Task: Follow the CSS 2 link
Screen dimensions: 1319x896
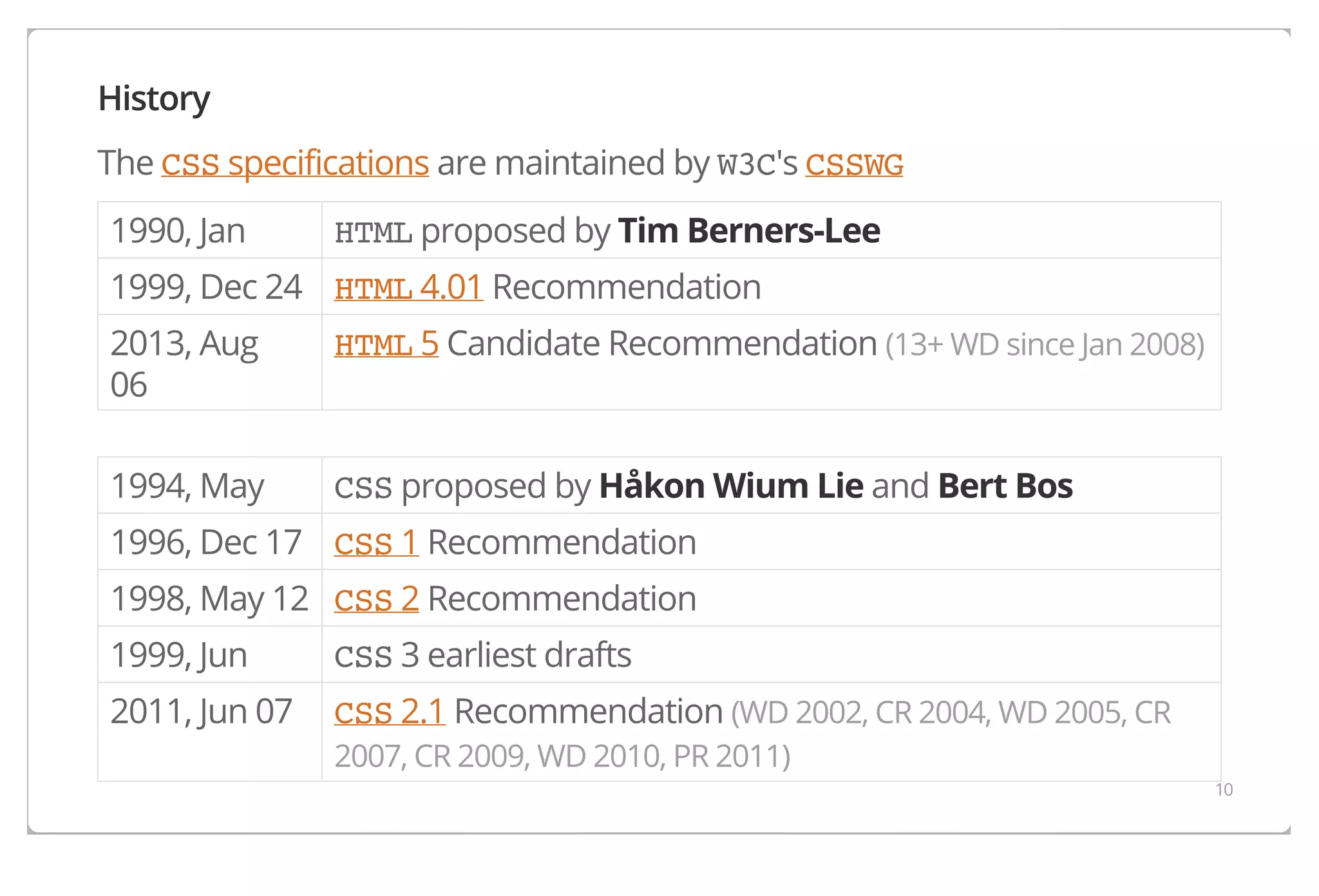Action: coord(376,599)
